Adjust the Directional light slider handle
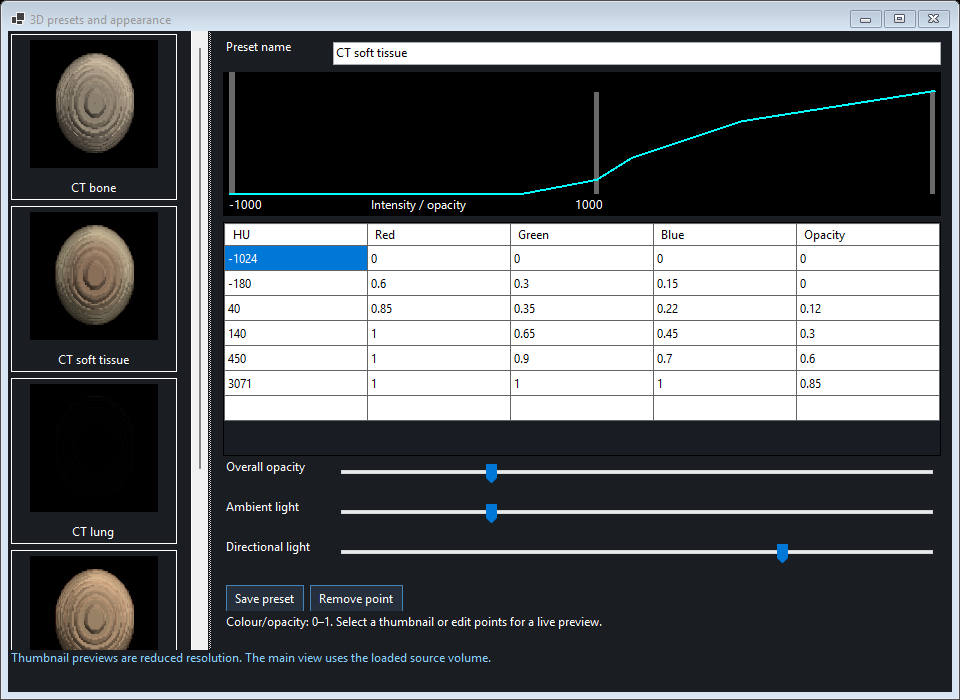Viewport: 960px width, 700px height. pos(782,552)
